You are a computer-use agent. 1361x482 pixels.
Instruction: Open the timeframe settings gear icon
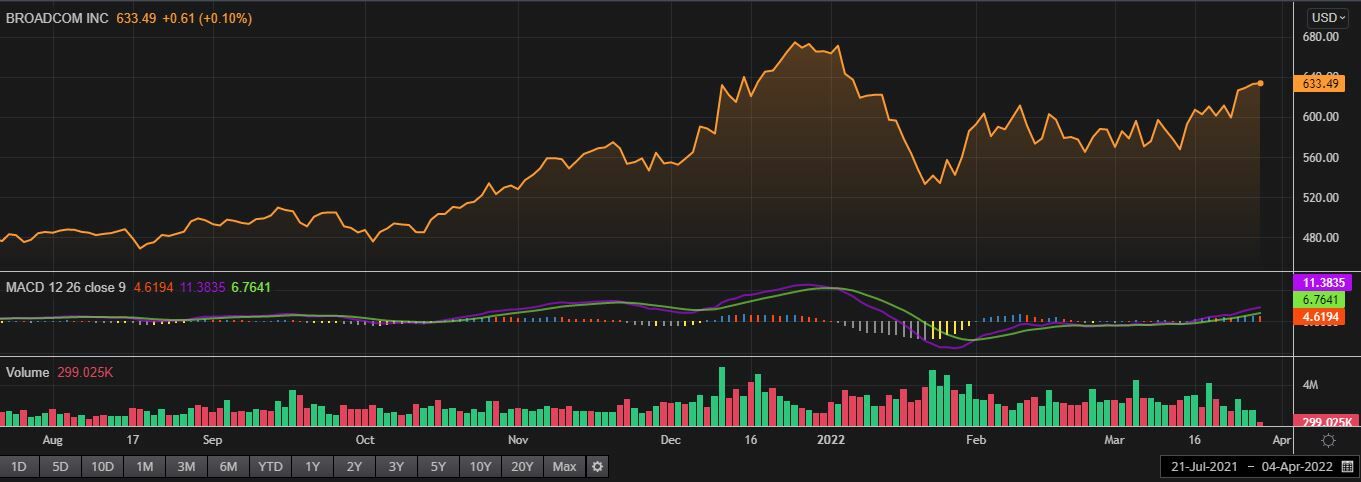pyautogui.click(x=597, y=466)
